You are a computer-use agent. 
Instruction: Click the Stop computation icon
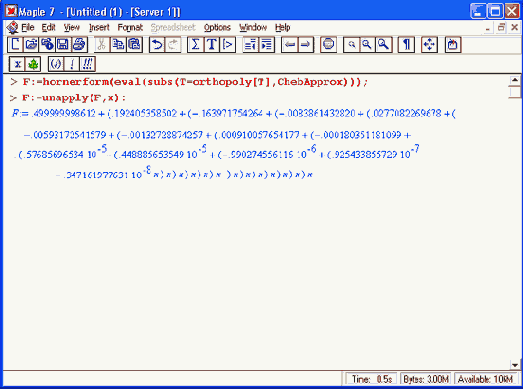point(329,44)
